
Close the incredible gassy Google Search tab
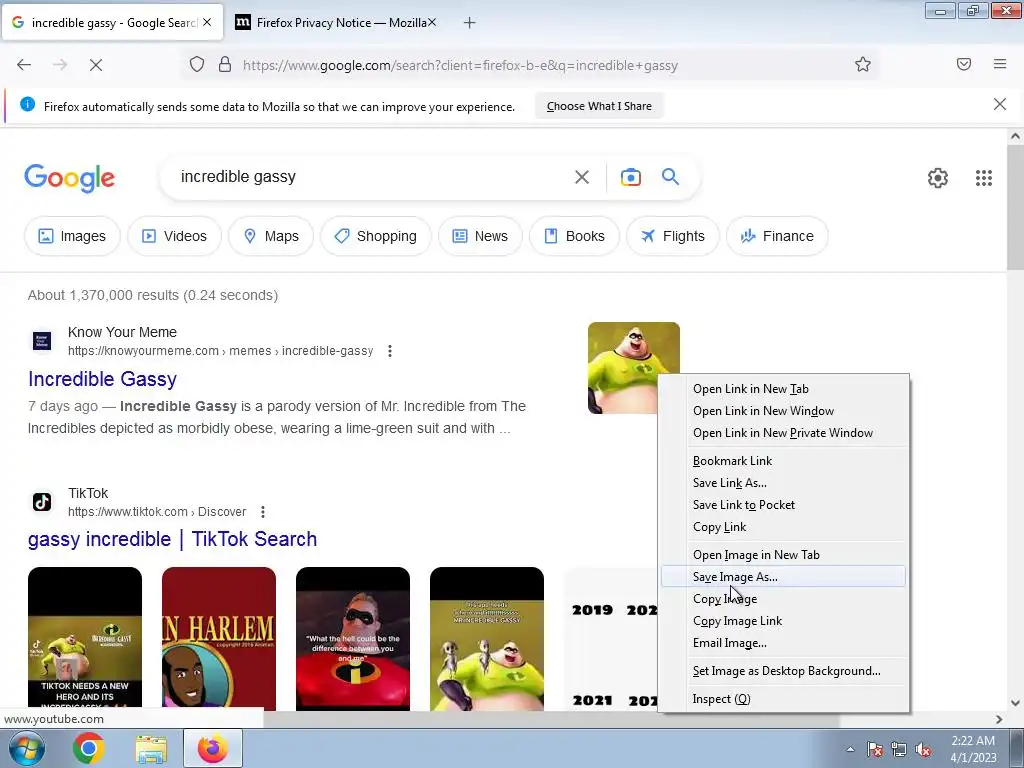[207, 22]
